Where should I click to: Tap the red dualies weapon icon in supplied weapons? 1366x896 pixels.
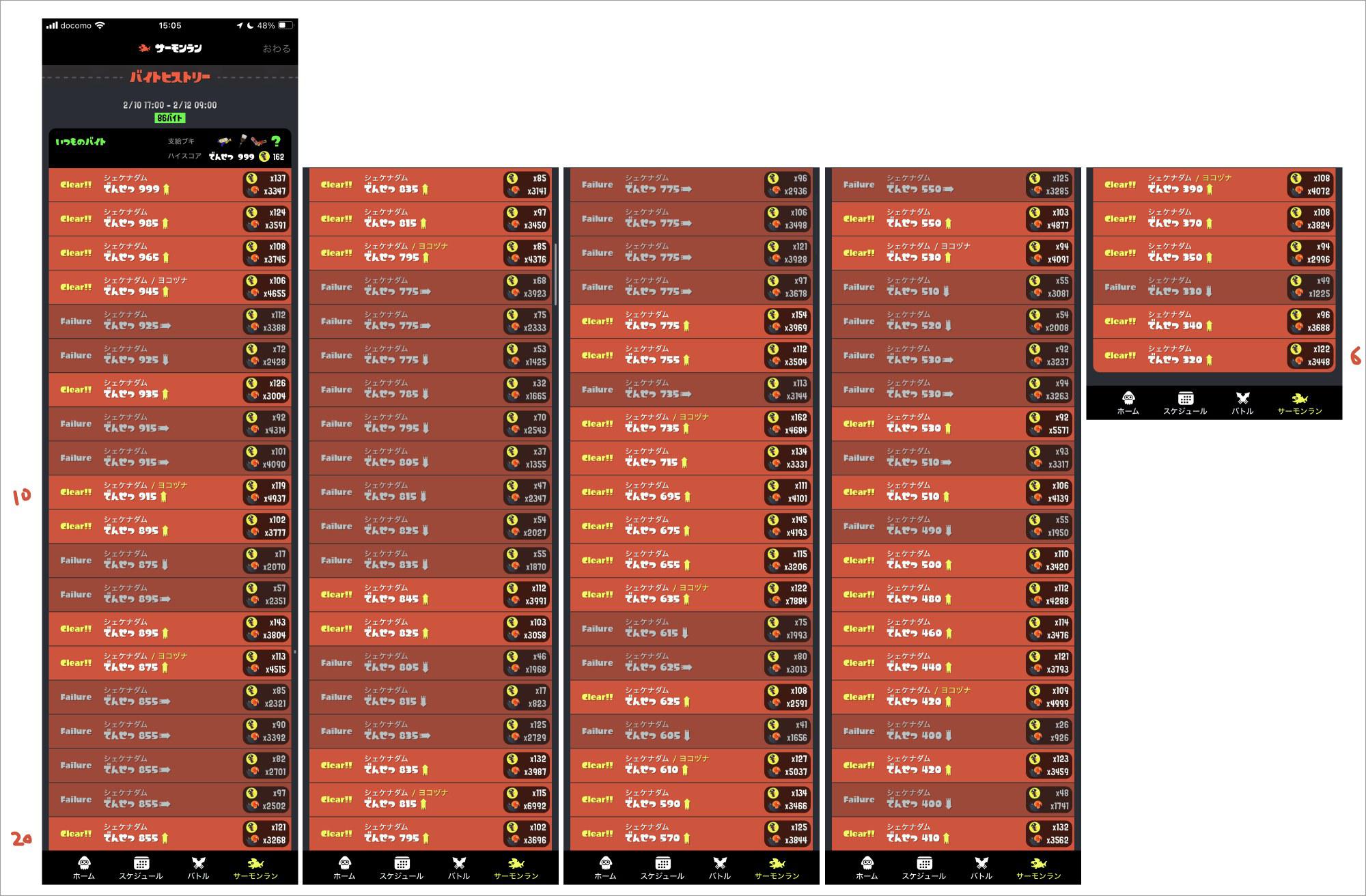tap(259, 141)
